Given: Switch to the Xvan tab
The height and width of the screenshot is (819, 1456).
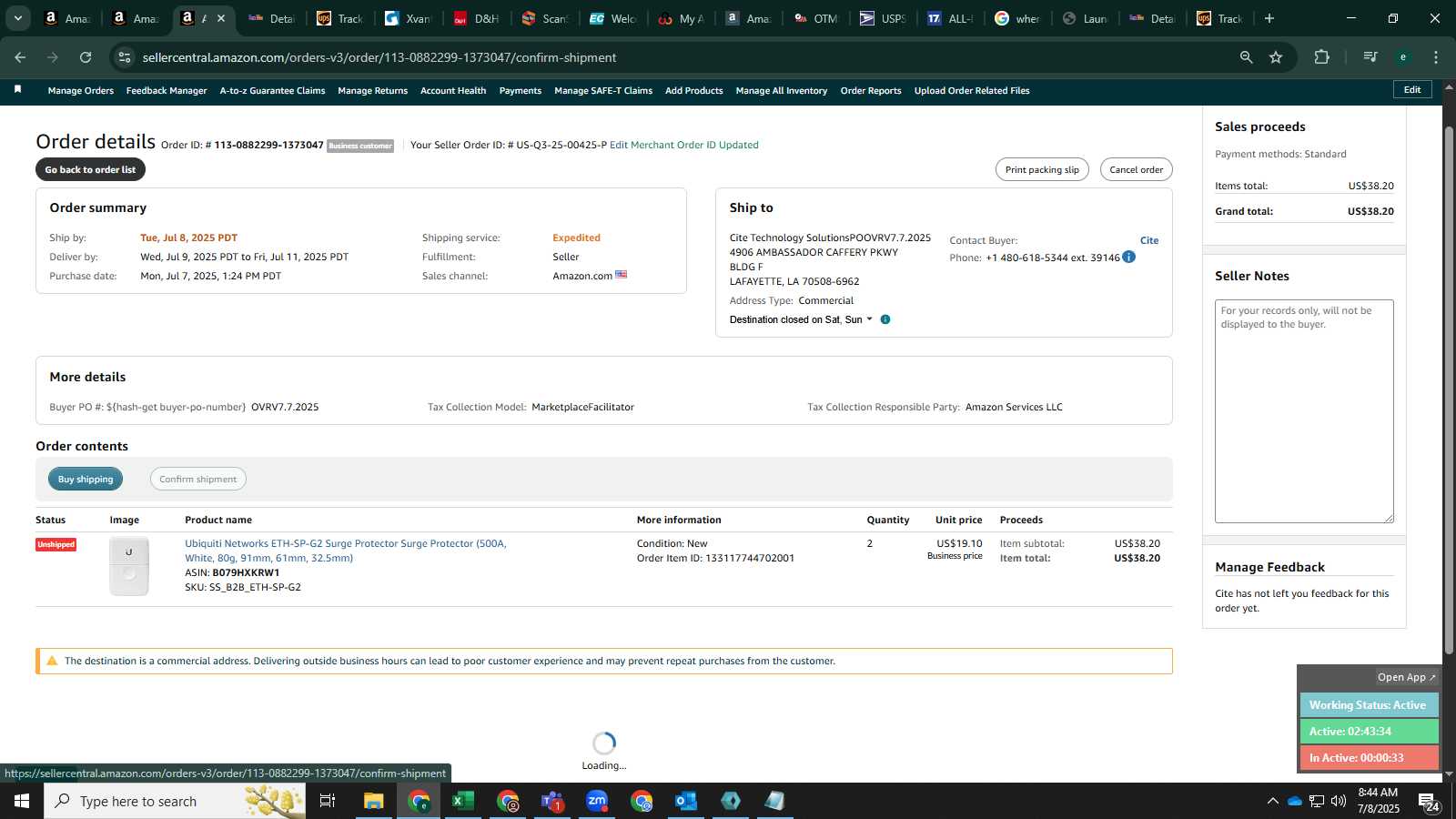Looking at the screenshot, I should (409, 18).
